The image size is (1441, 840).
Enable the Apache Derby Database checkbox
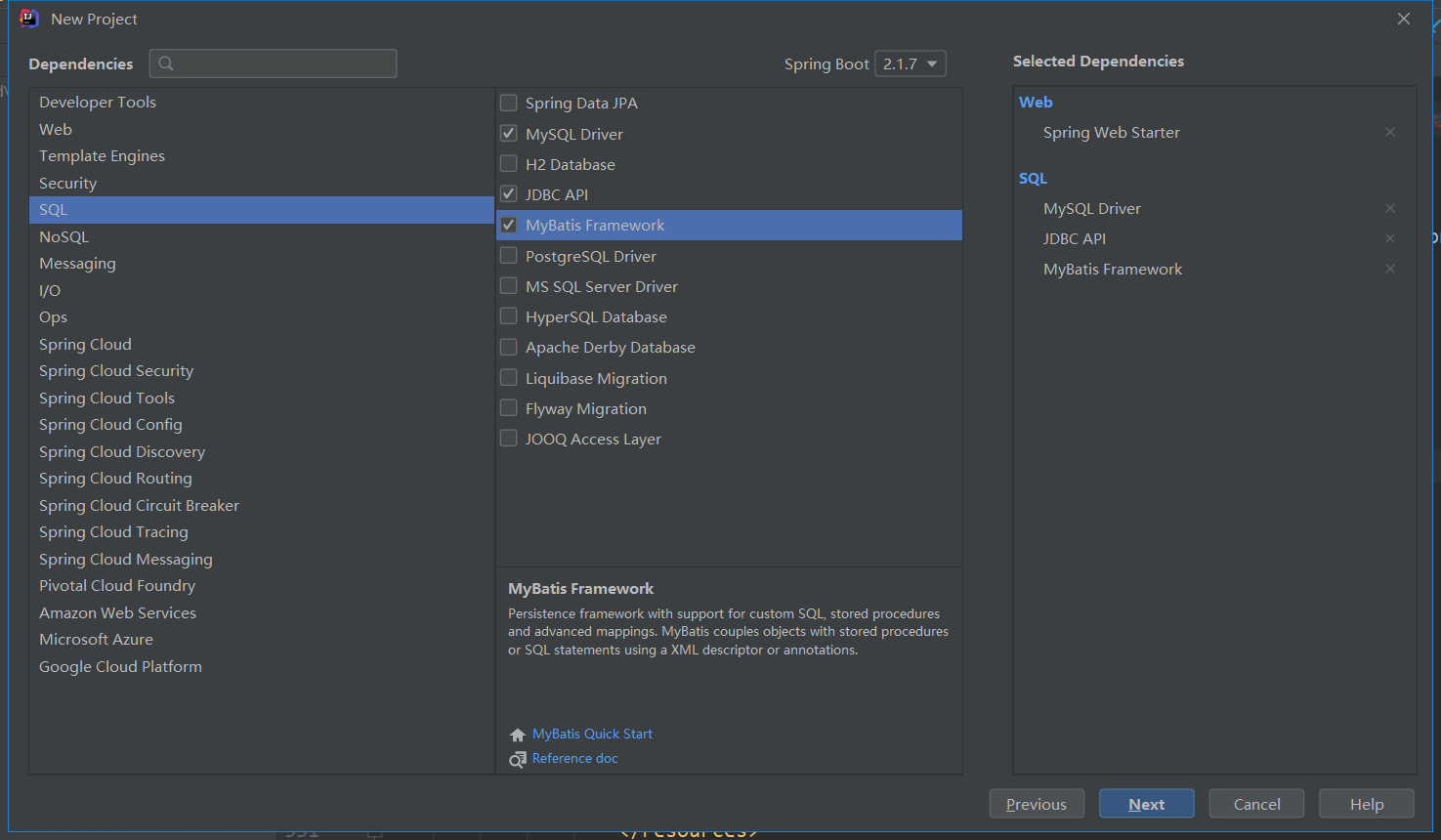[x=509, y=347]
